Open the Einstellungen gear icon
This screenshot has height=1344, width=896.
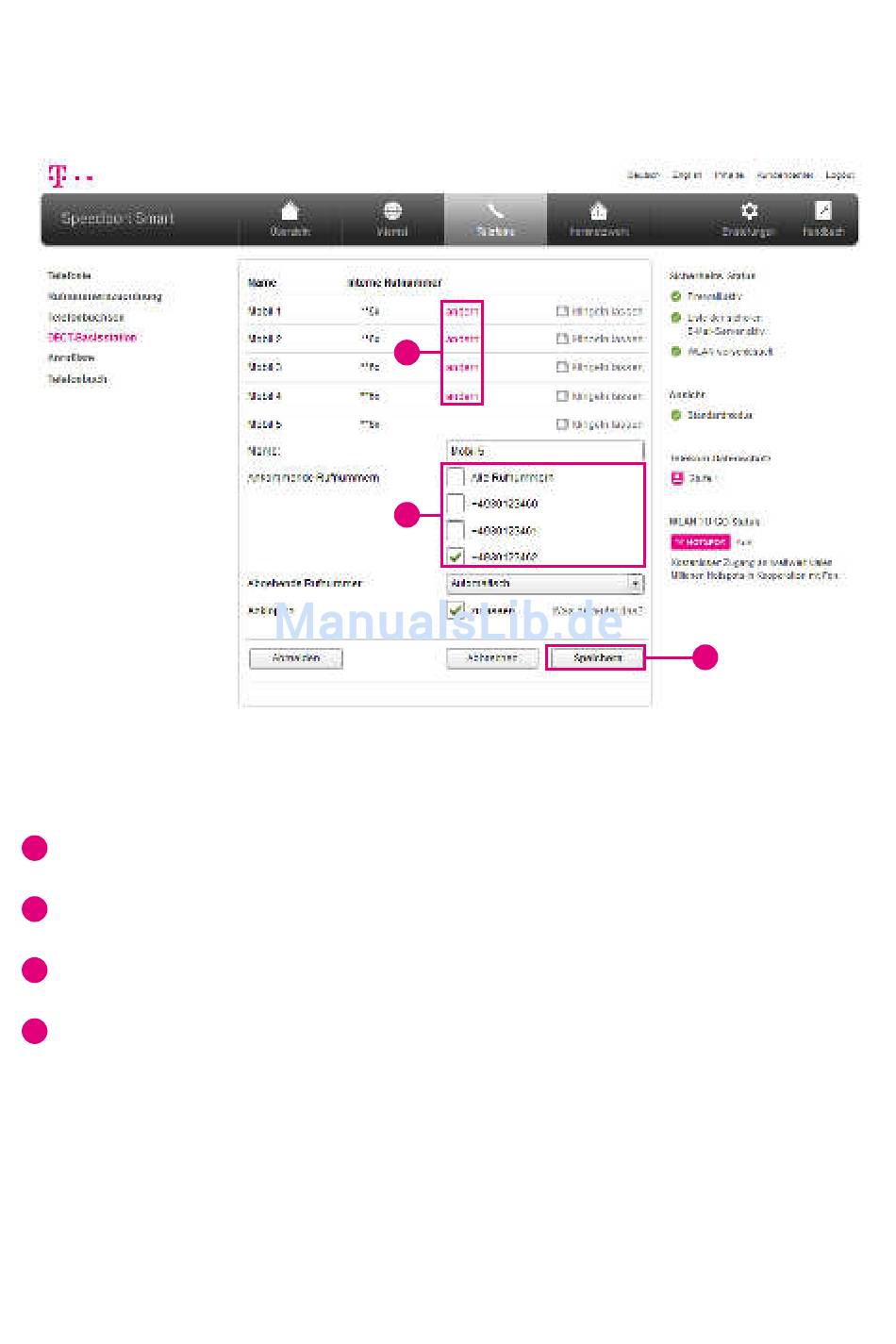click(x=749, y=210)
